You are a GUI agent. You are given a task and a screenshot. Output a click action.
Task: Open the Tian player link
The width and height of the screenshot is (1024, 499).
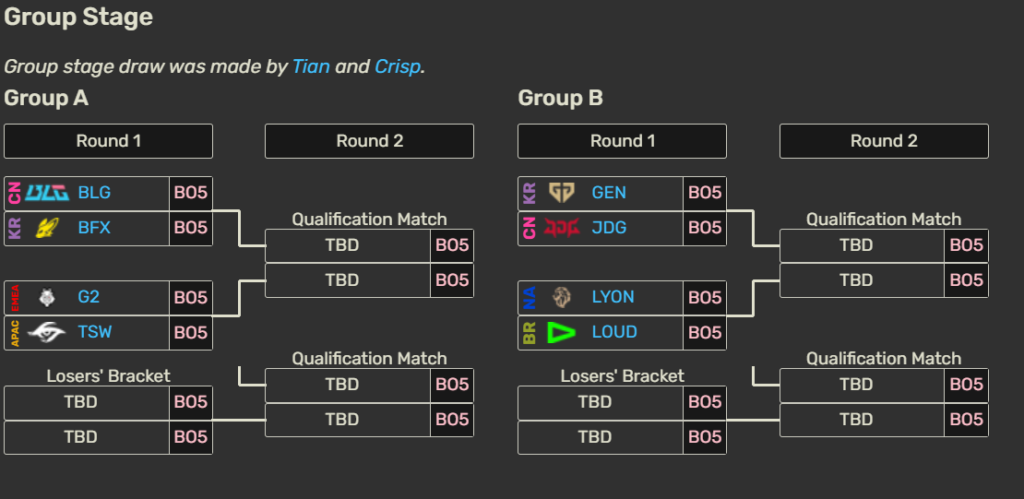click(311, 67)
